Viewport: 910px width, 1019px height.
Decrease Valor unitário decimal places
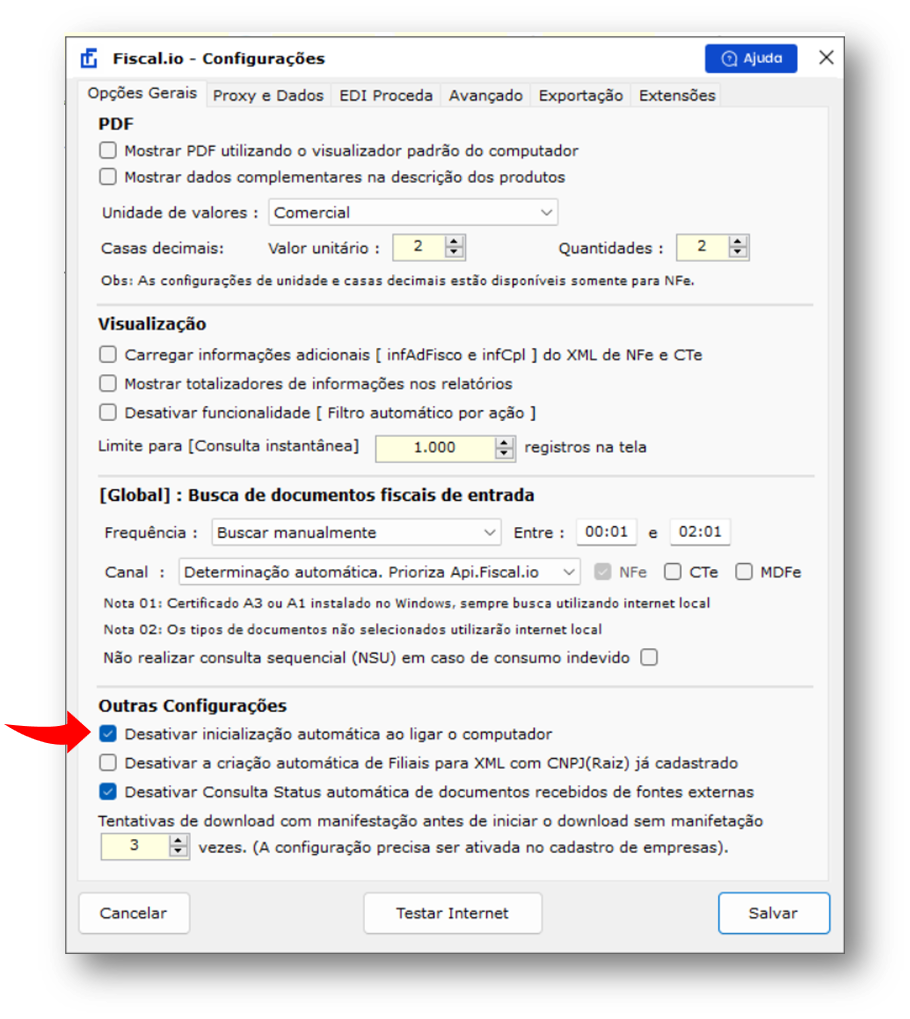(454, 253)
